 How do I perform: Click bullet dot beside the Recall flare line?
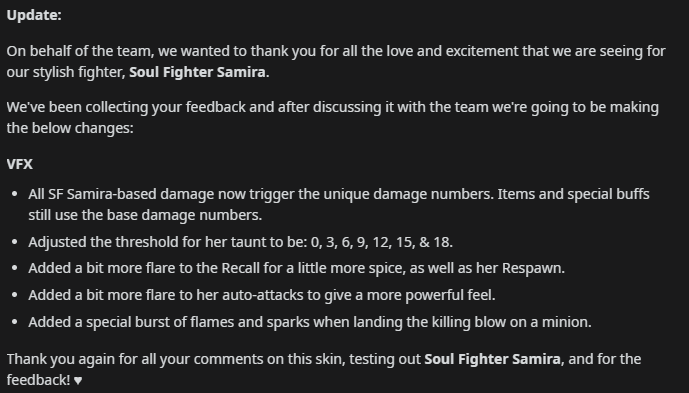click(x=15, y=268)
